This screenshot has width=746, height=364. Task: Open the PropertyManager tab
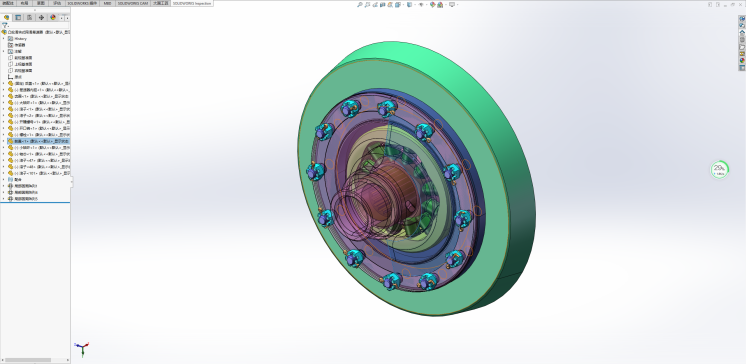(18, 18)
